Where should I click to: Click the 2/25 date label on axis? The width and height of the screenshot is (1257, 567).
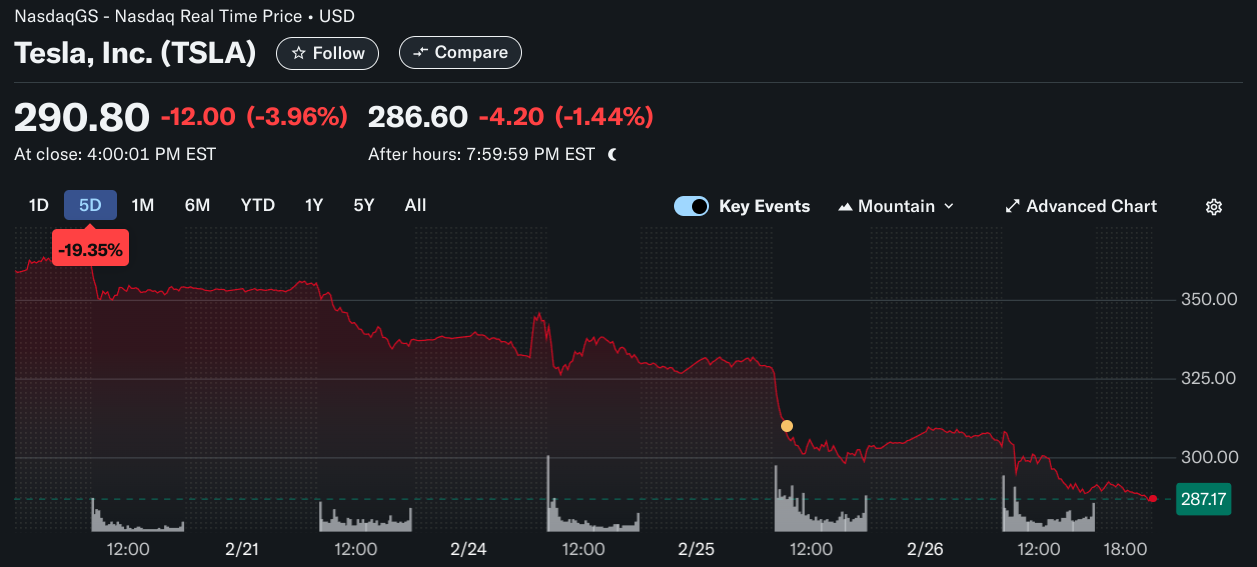pyautogui.click(x=696, y=549)
